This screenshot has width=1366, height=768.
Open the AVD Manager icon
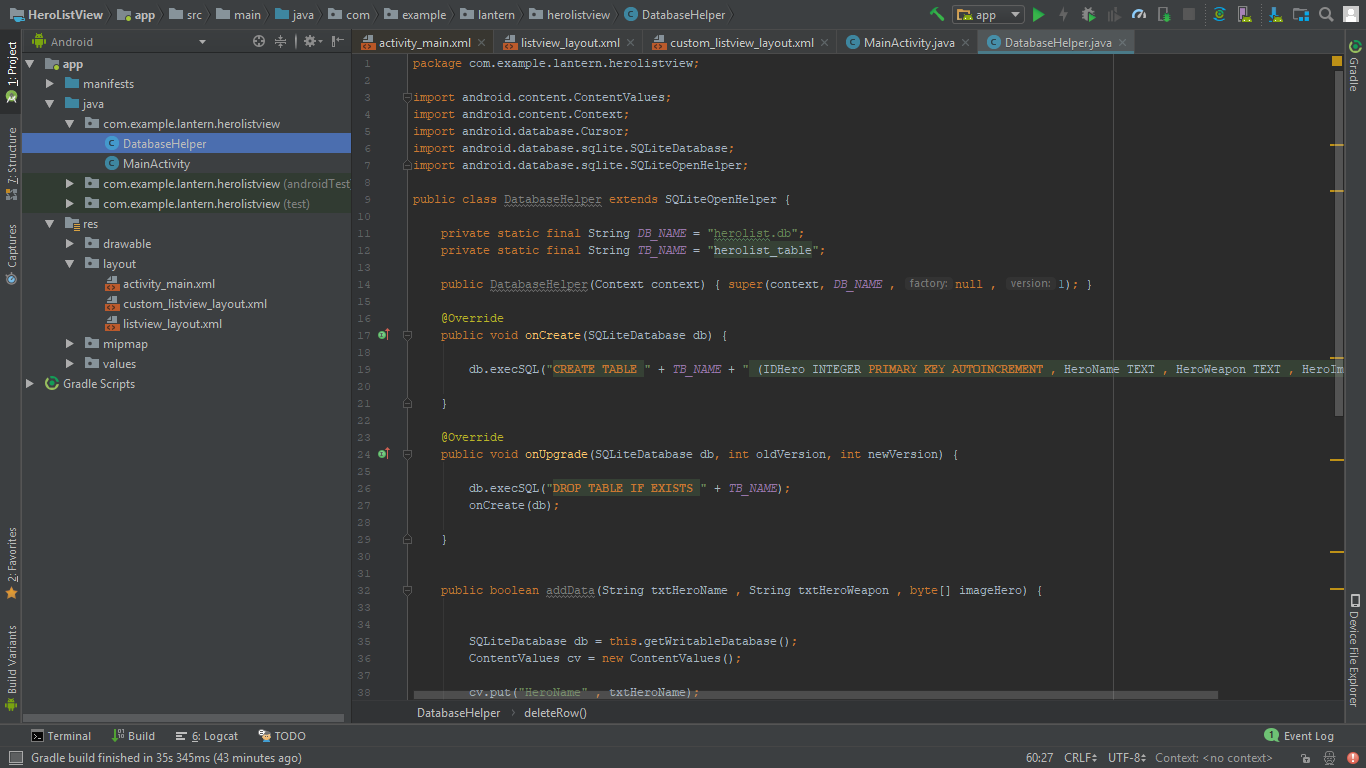pyautogui.click(x=1245, y=14)
